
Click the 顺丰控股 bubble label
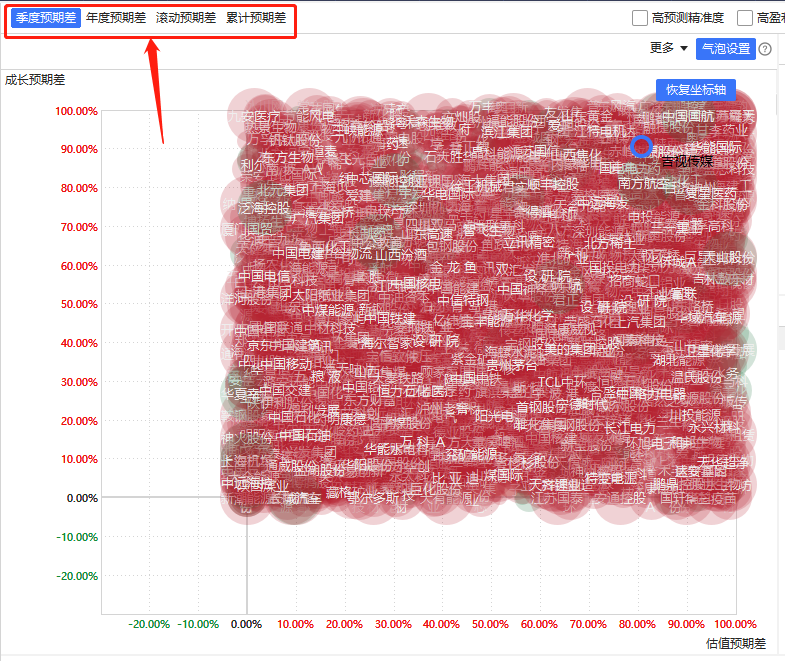tap(553, 184)
